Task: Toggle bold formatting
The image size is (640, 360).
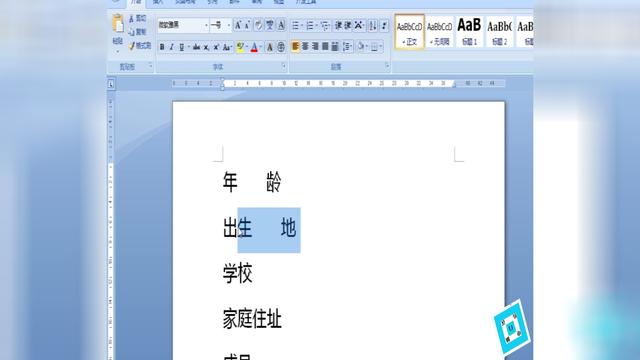Action: point(162,47)
